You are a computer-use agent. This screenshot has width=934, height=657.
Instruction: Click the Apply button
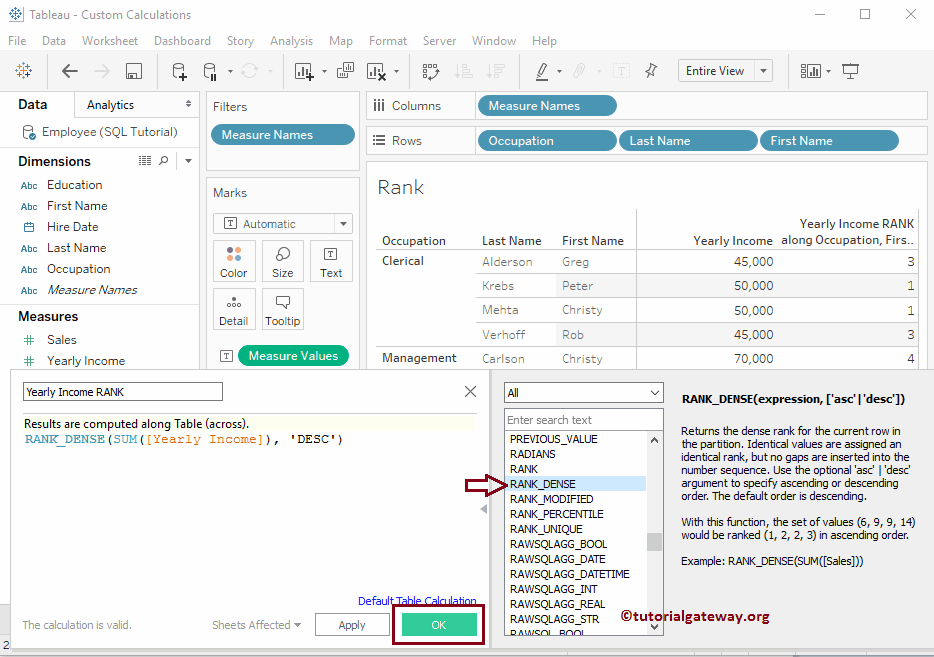[352, 625]
